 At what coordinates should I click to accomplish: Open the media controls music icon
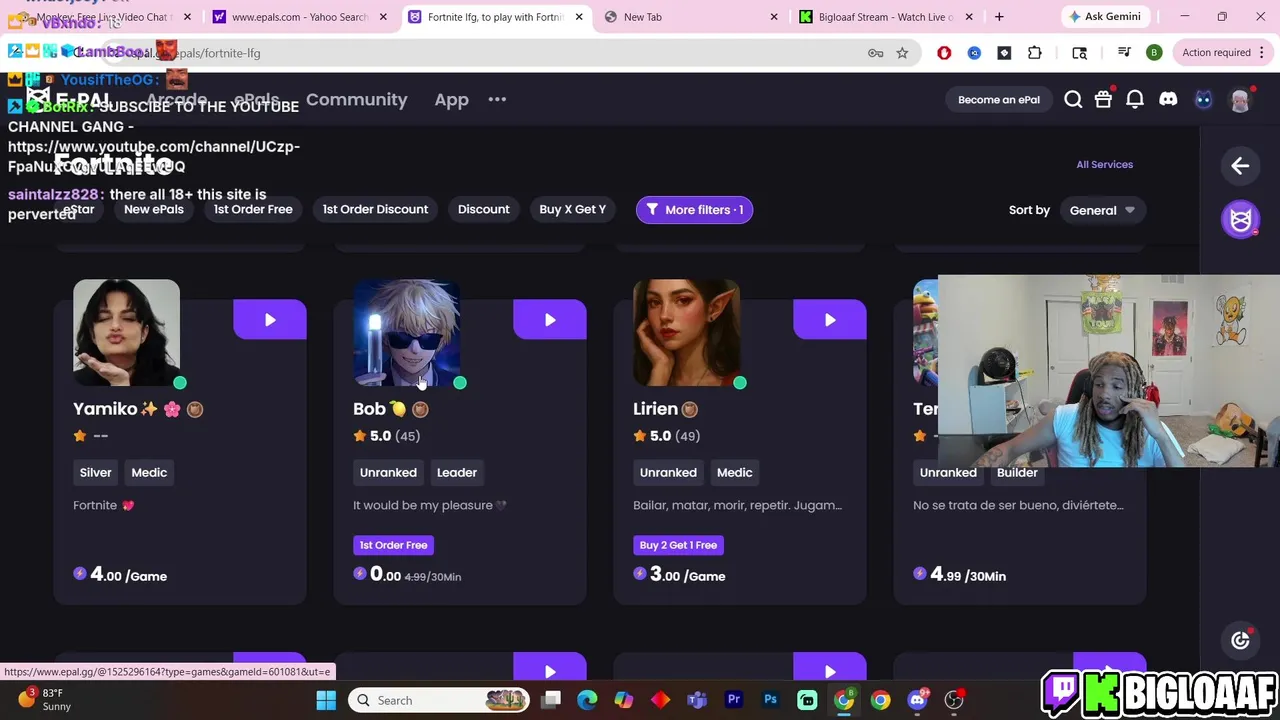[1124, 53]
